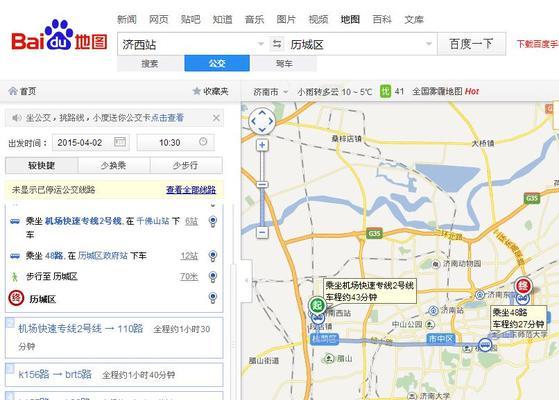Expand origin 济西站 suggestions dropdown

pyautogui.click(x=261, y=44)
